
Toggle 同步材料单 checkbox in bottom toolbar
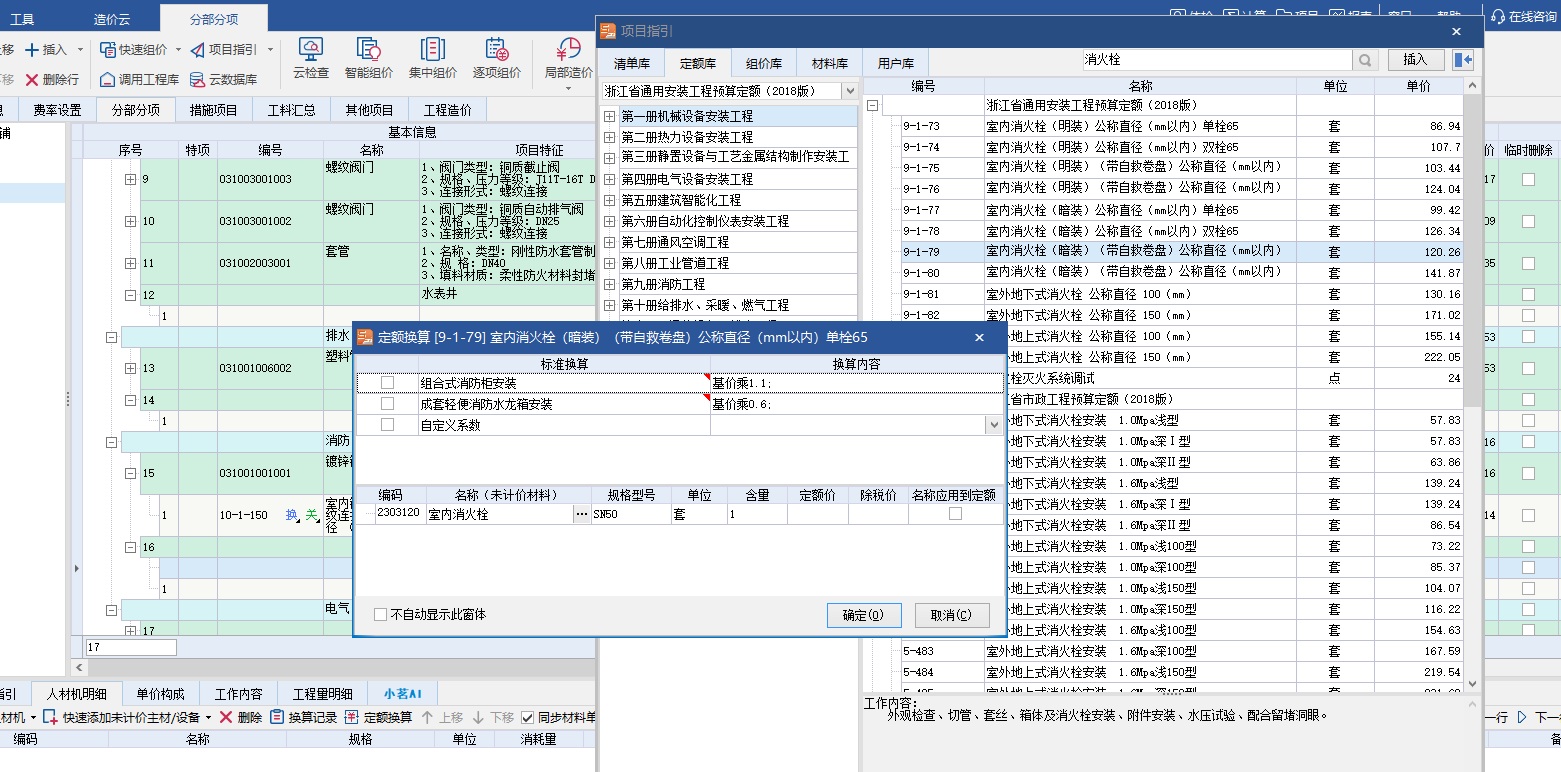pos(528,717)
